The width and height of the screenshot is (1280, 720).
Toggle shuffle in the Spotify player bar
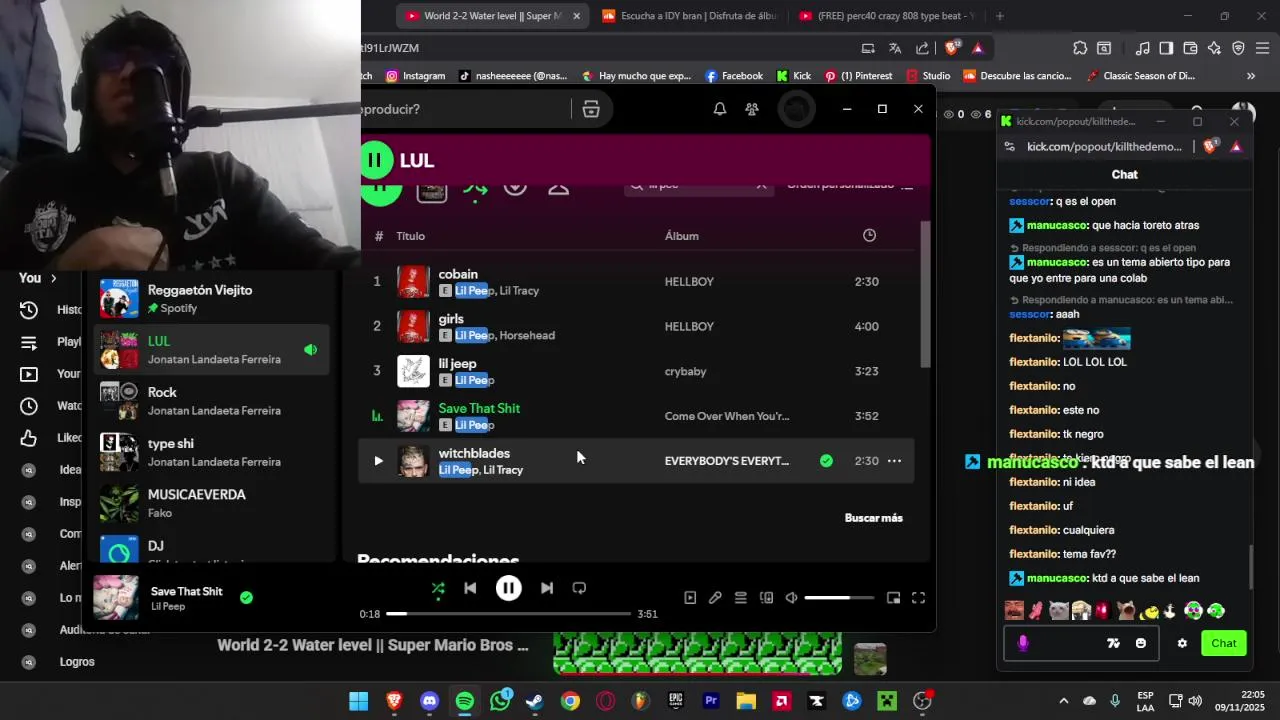438,588
